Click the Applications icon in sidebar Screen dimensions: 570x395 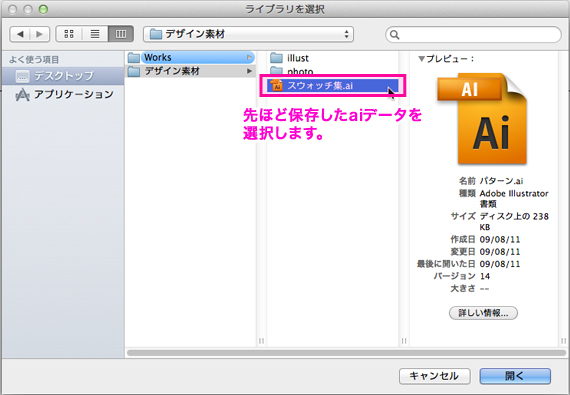click(x=22, y=94)
